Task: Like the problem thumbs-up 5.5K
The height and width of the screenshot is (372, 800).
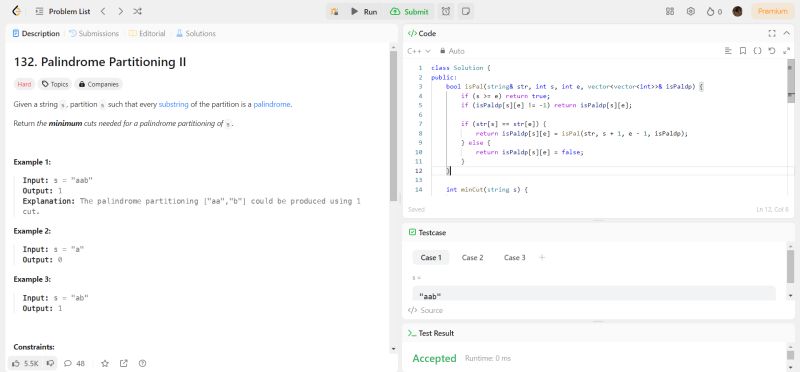Action: point(25,363)
